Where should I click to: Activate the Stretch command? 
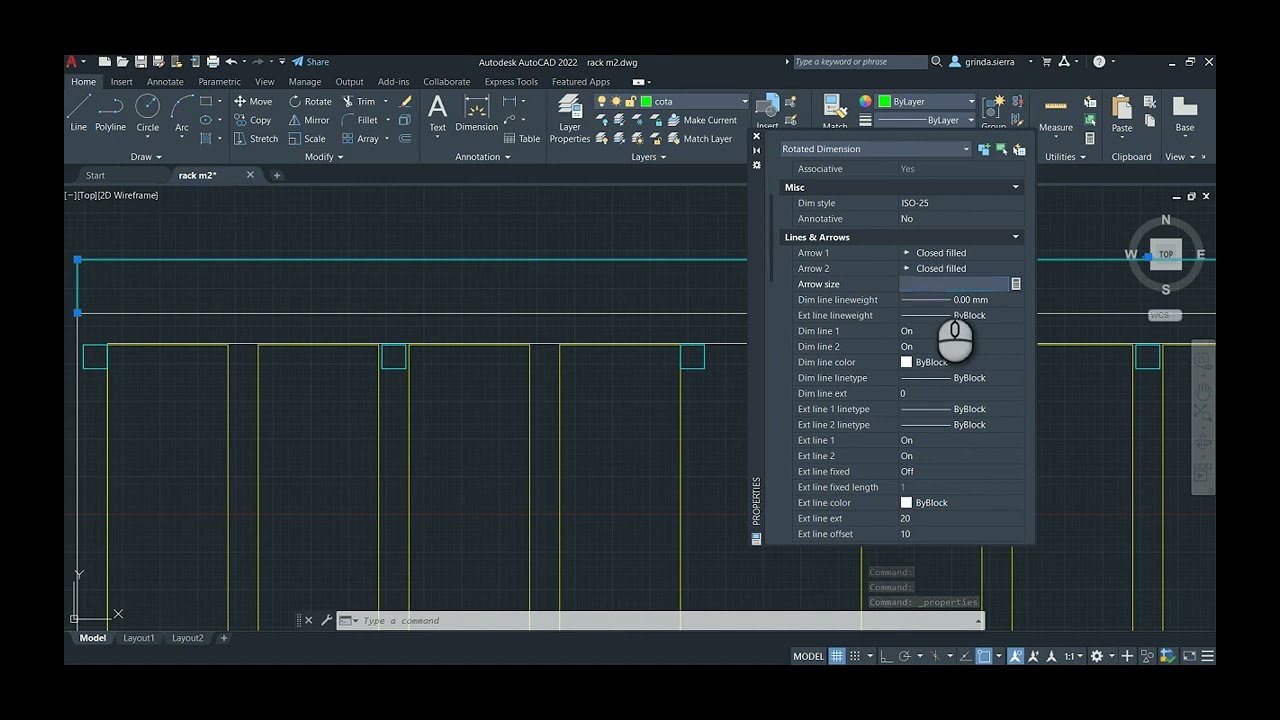256,139
